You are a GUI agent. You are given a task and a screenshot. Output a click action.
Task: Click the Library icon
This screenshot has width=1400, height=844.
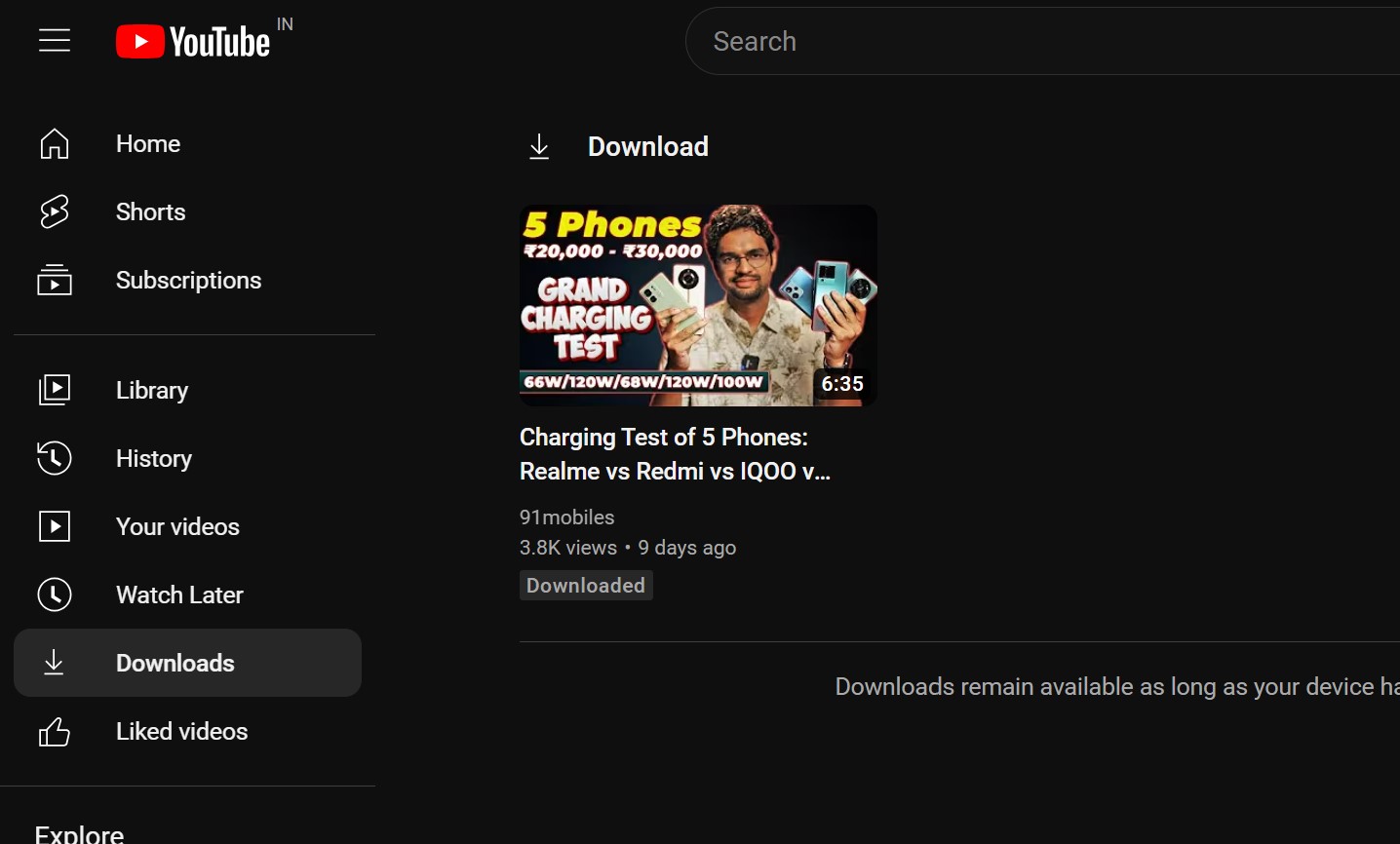(x=55, y=390)
